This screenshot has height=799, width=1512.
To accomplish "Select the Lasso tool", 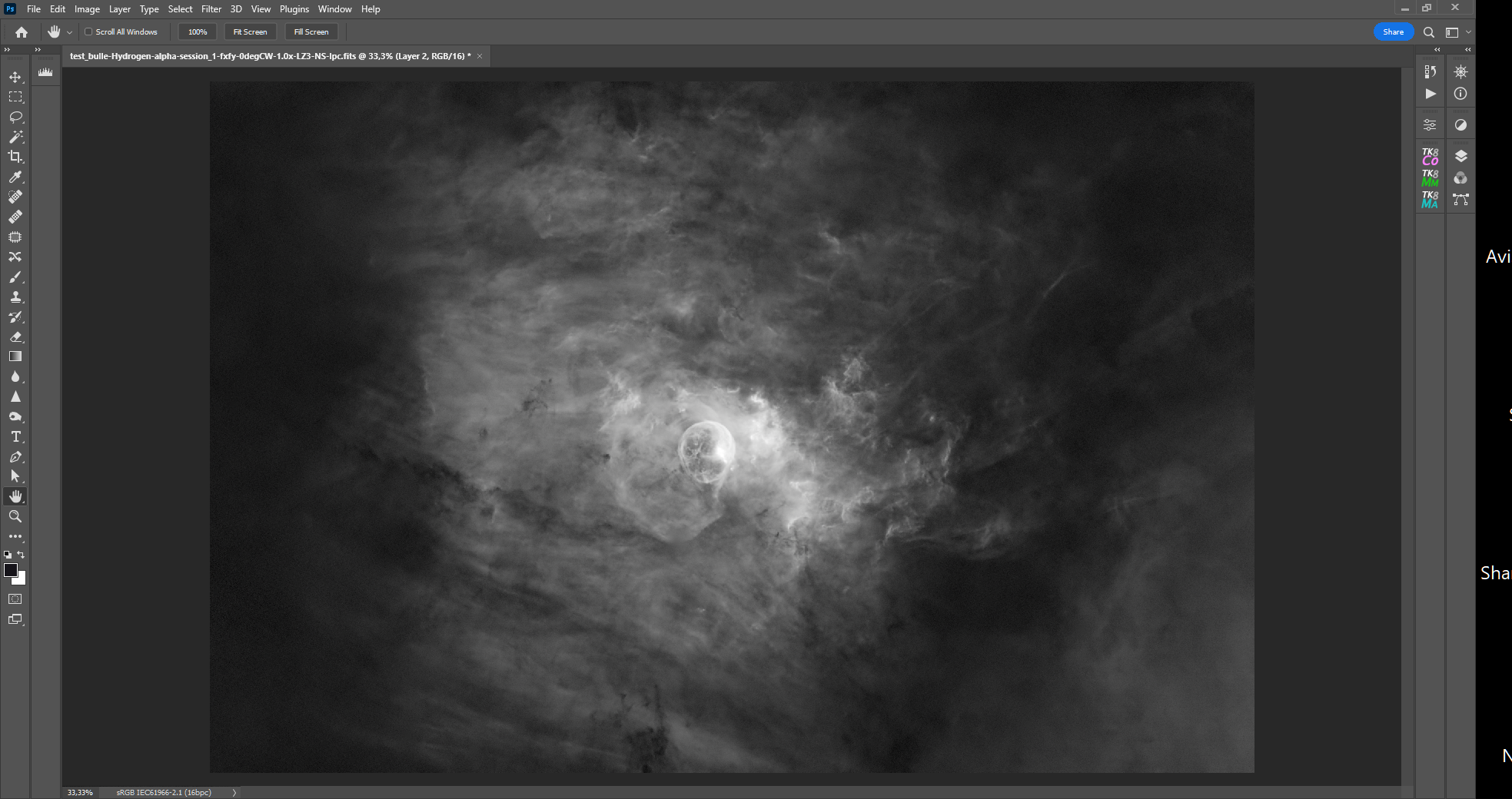I will pos(15,117).
